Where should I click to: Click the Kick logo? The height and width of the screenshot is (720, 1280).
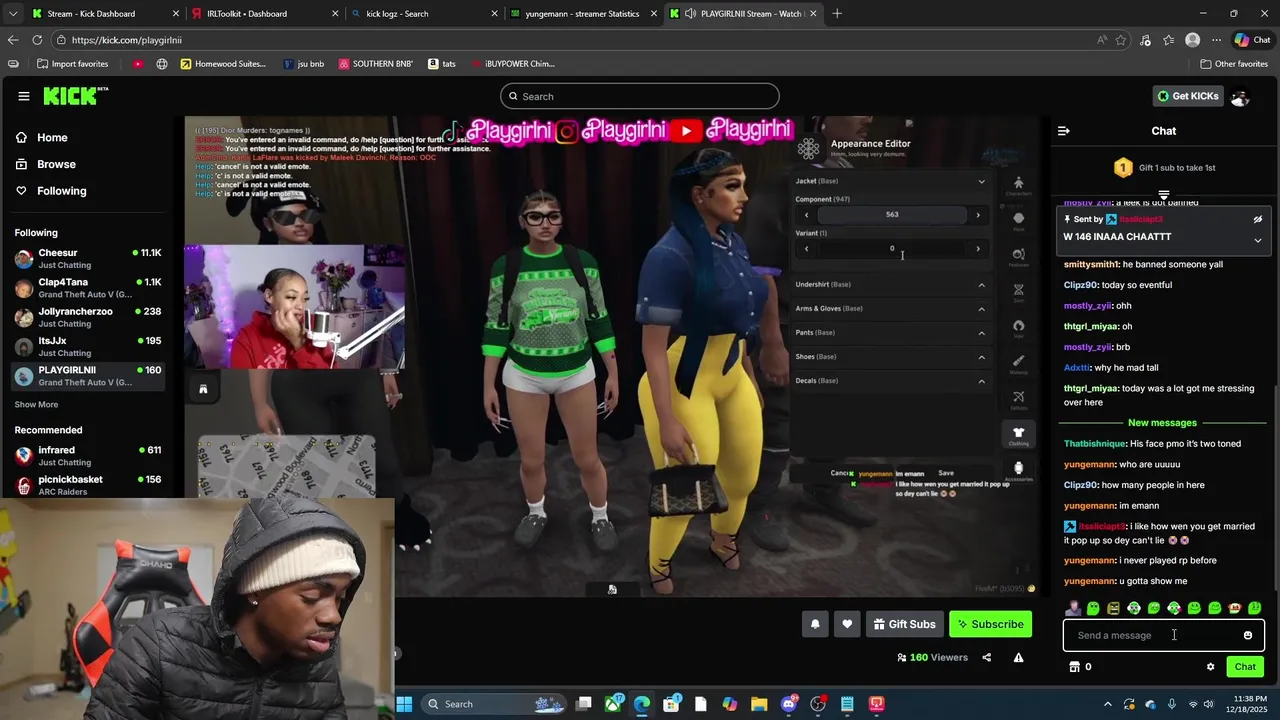(x=75, y=96)
